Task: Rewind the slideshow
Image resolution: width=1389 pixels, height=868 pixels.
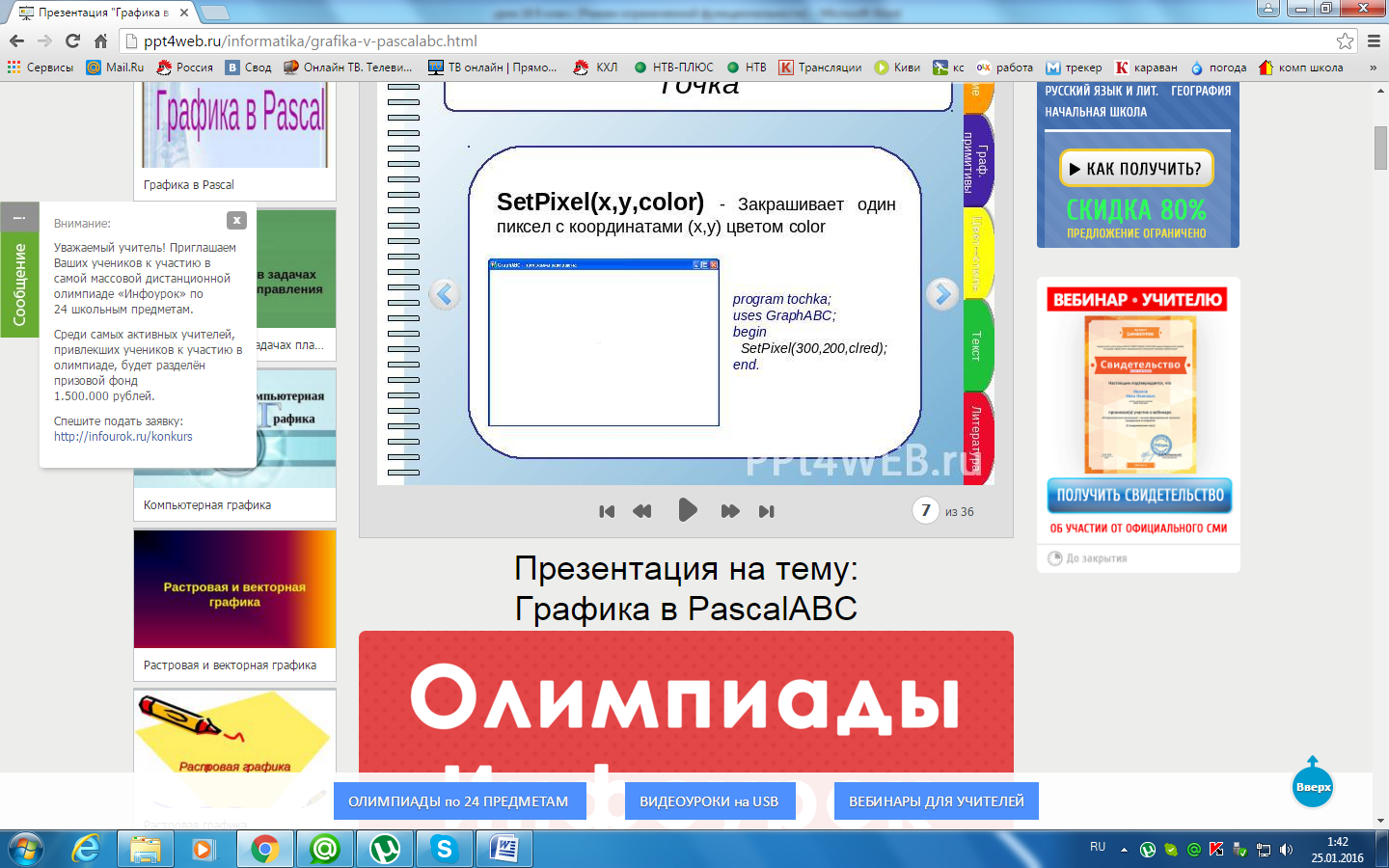Action: coord(642,511)
